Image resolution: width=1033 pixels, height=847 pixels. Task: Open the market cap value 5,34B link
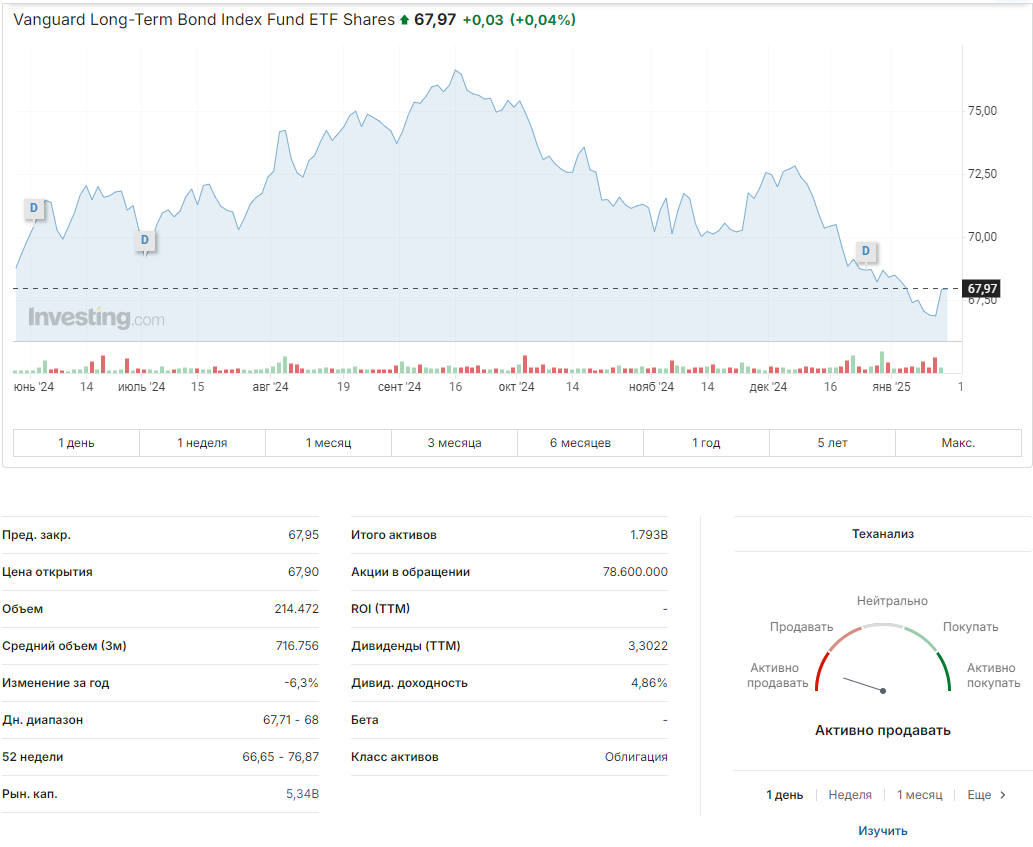point(302,794)
